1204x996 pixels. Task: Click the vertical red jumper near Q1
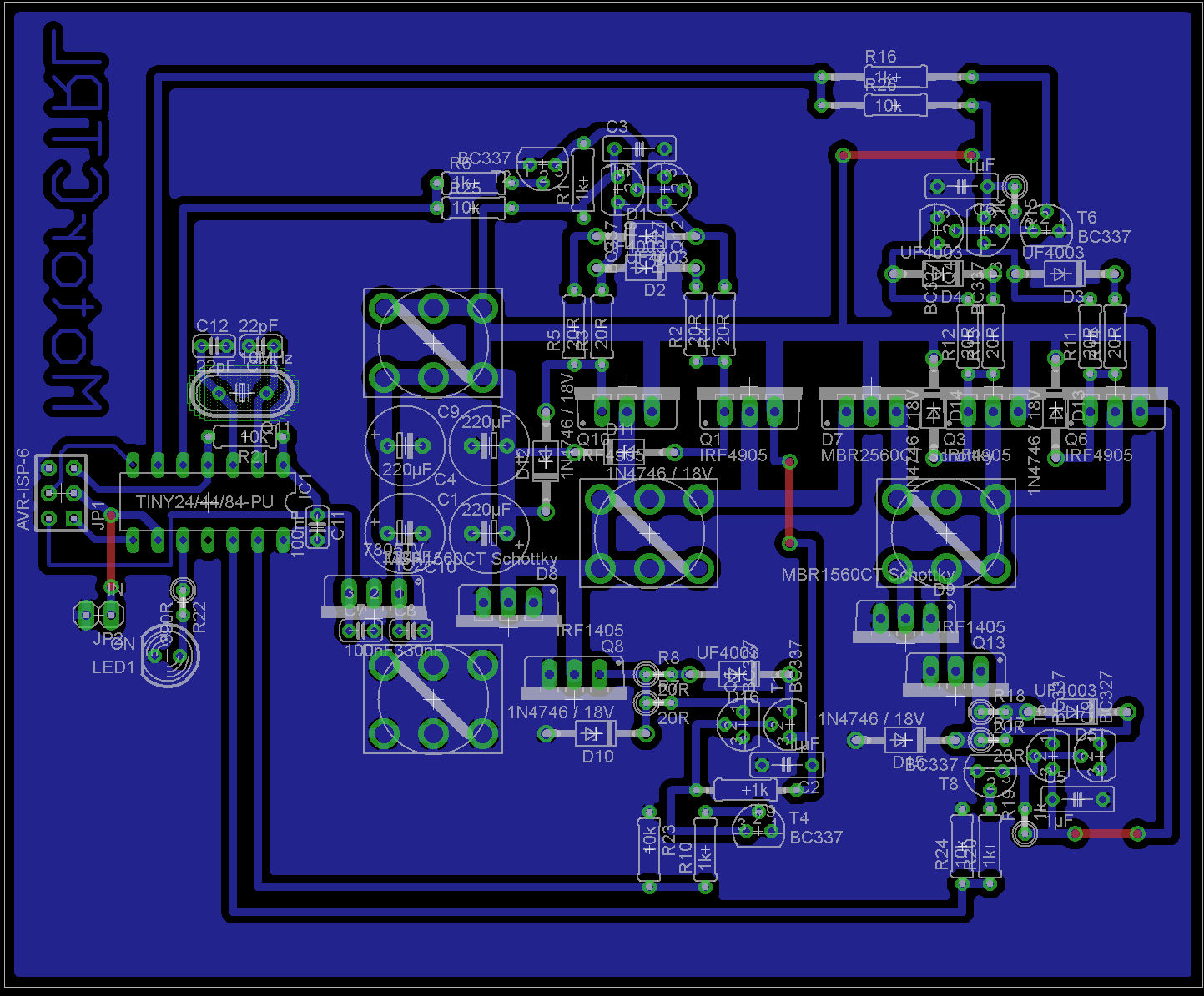[789, 502]
